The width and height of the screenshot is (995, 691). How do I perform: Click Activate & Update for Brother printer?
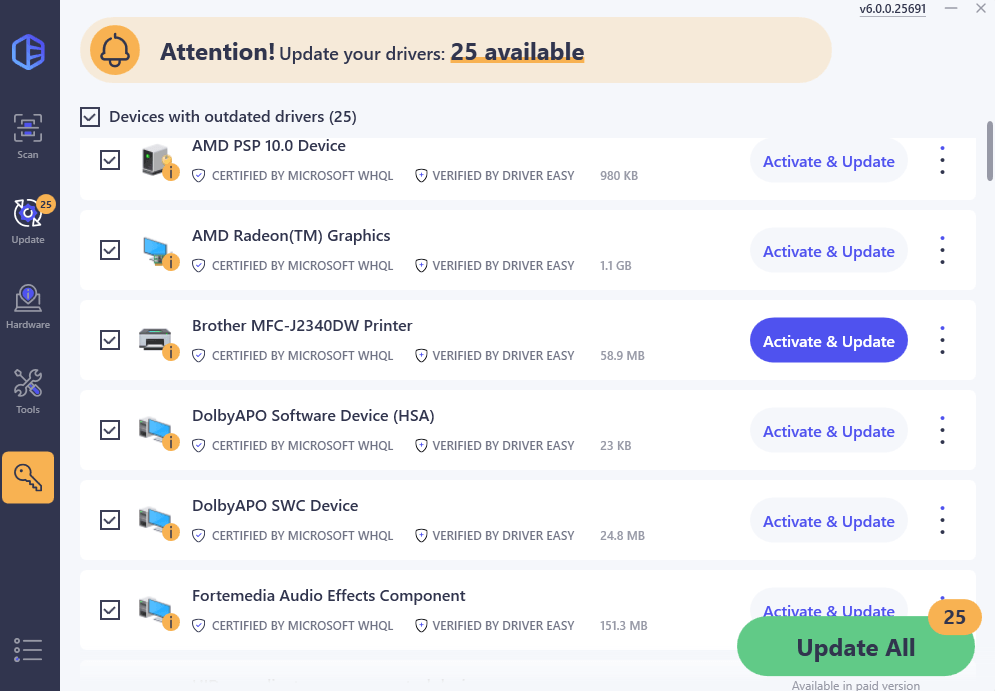tap(828, 341)
